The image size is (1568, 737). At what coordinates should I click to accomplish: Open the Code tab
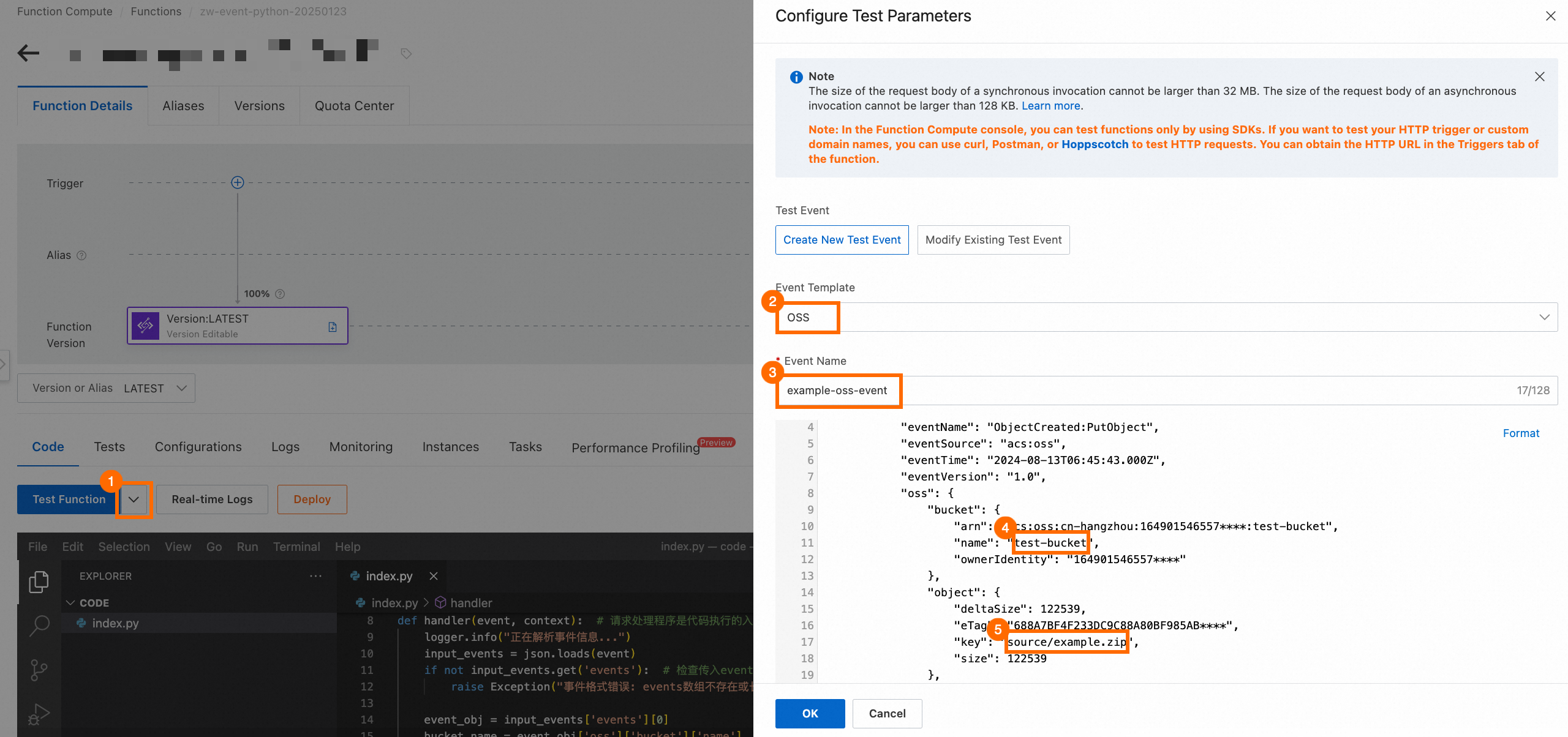pos(48,447)
